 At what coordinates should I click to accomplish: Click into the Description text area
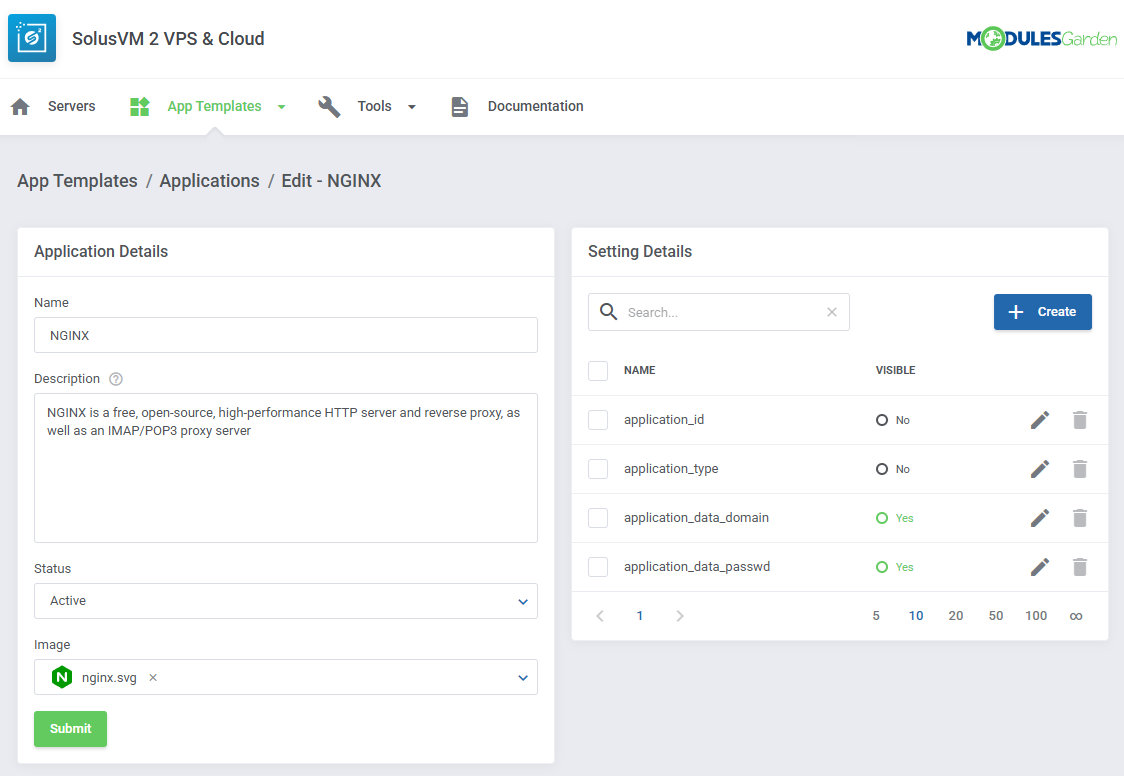click(x=286, y=468)
